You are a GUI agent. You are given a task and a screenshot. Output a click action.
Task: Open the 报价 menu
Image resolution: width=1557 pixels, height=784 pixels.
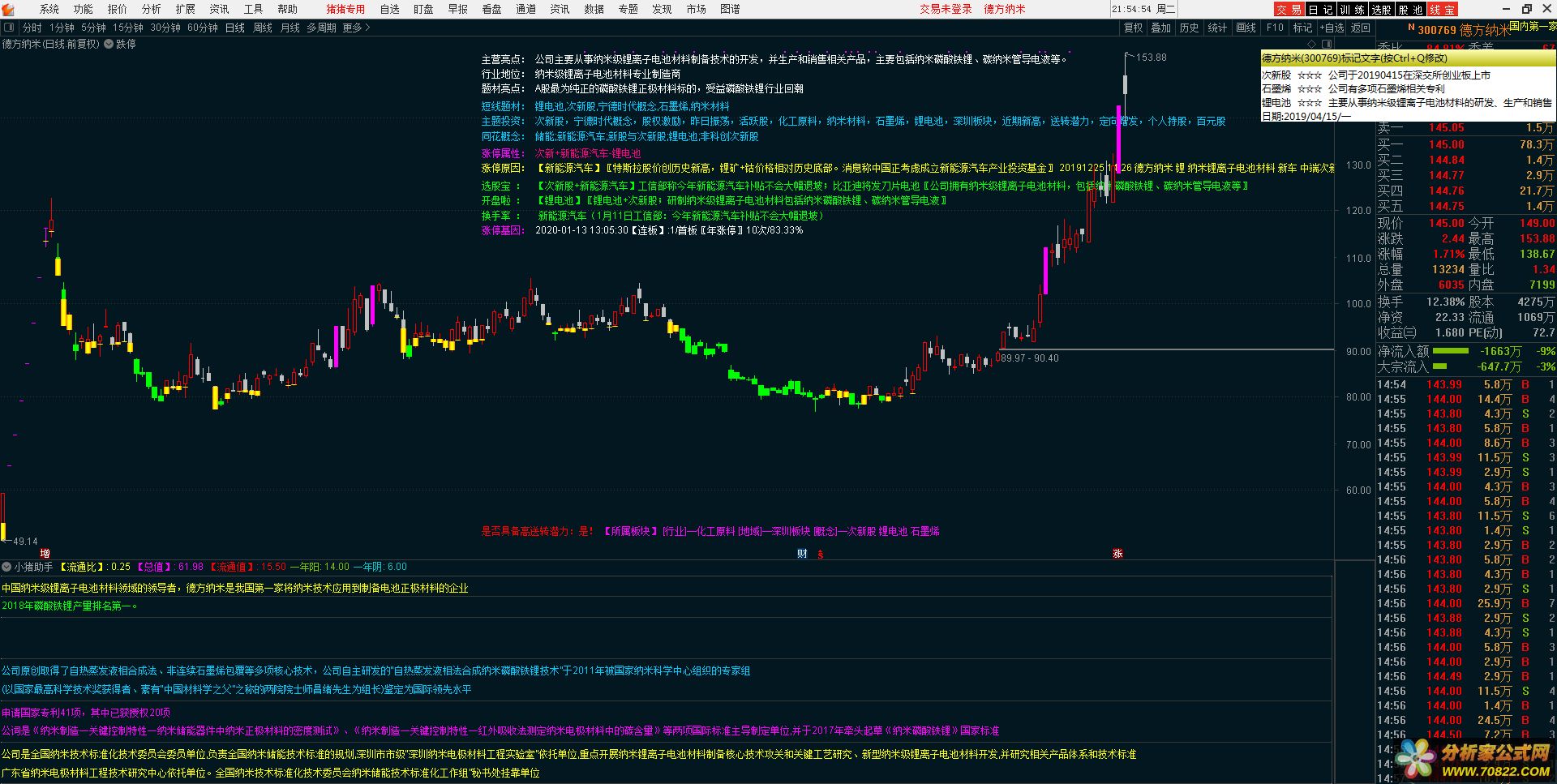pos(118,9)
